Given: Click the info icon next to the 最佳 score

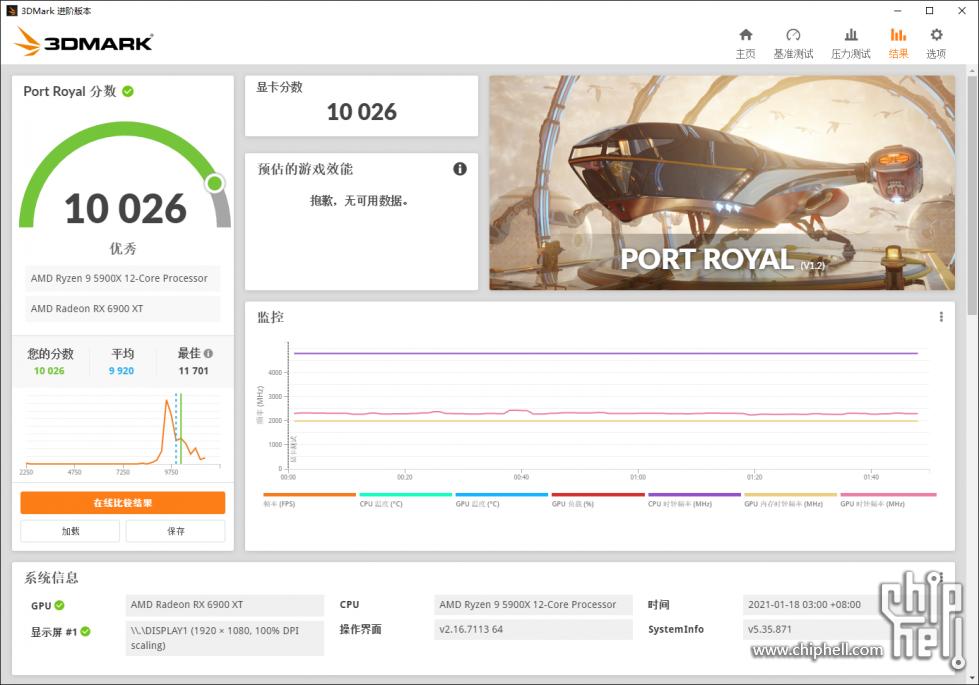Looking at the screenshot, I should [207, 353].
